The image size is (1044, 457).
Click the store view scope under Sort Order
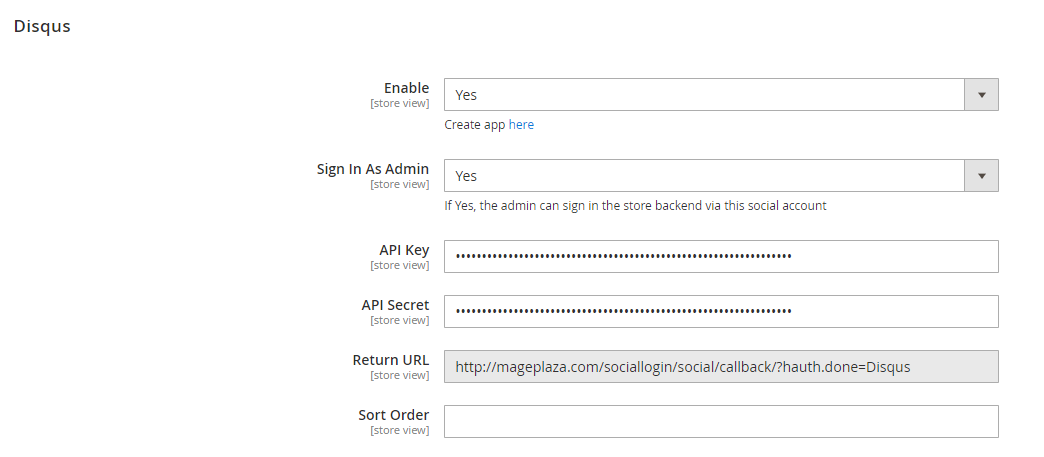click(399, 430)
